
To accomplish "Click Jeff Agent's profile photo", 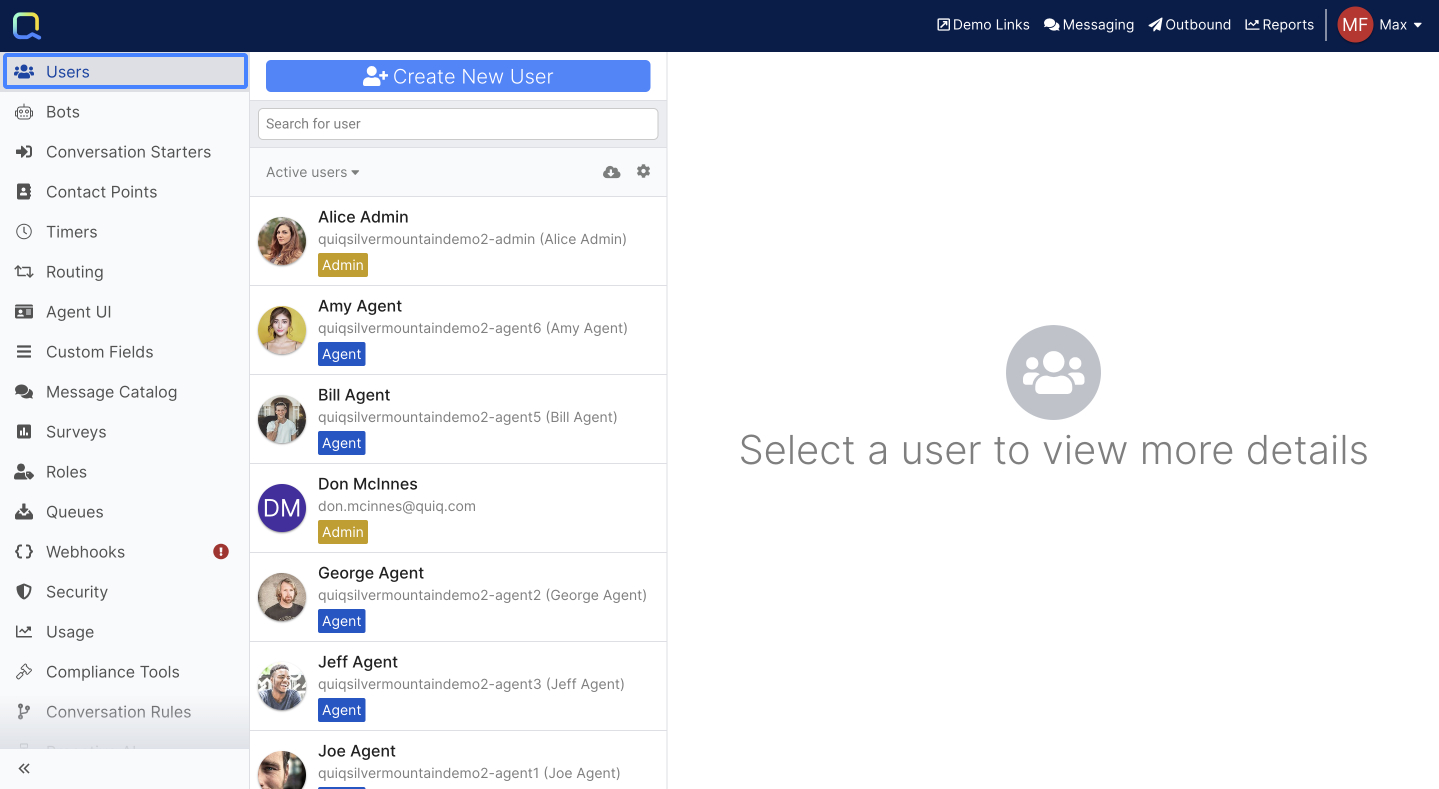I will tap(282, 686).
